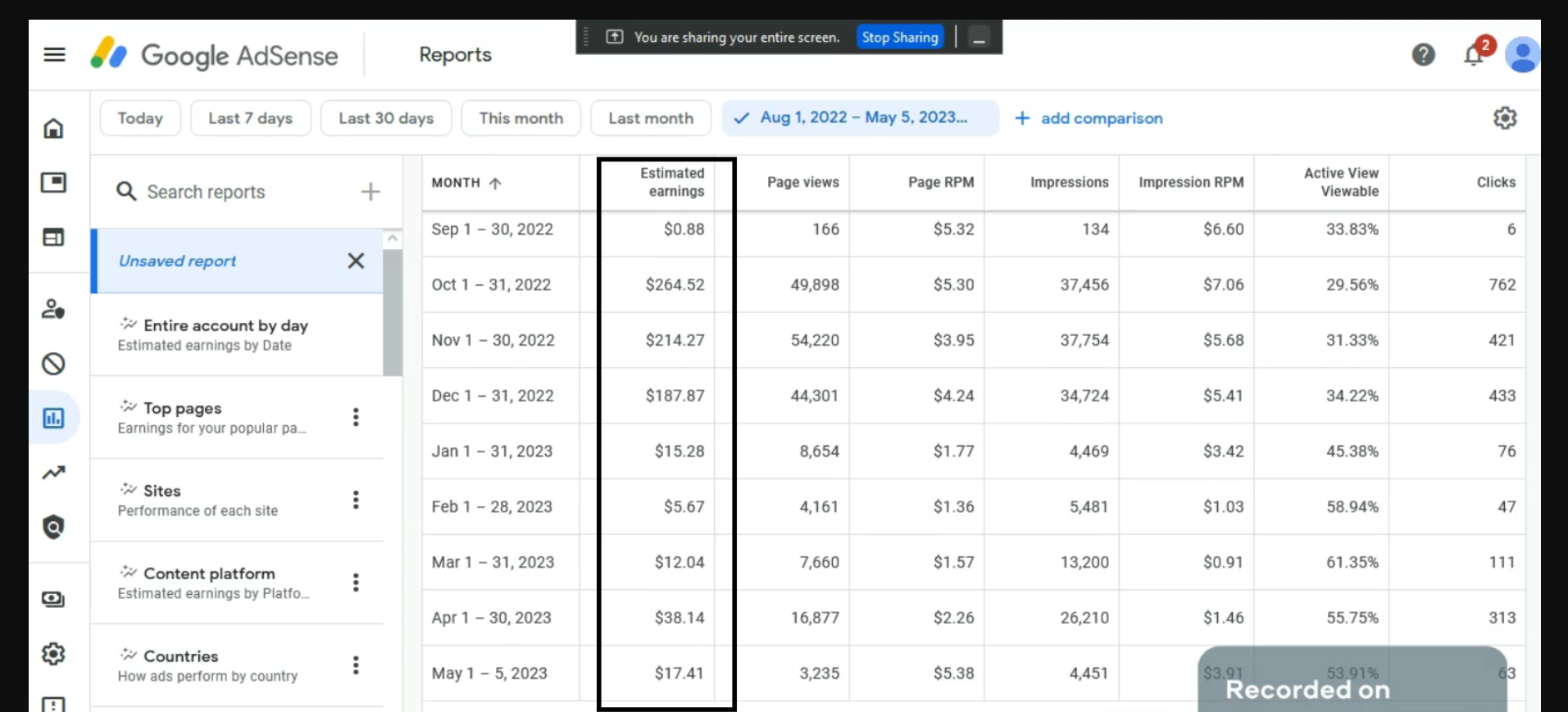The width and height of the screenshot is (1568, 712).
Task: Open the Aug 1, 2022 – May 5, 2023 date picker
Action: [861, 118]
